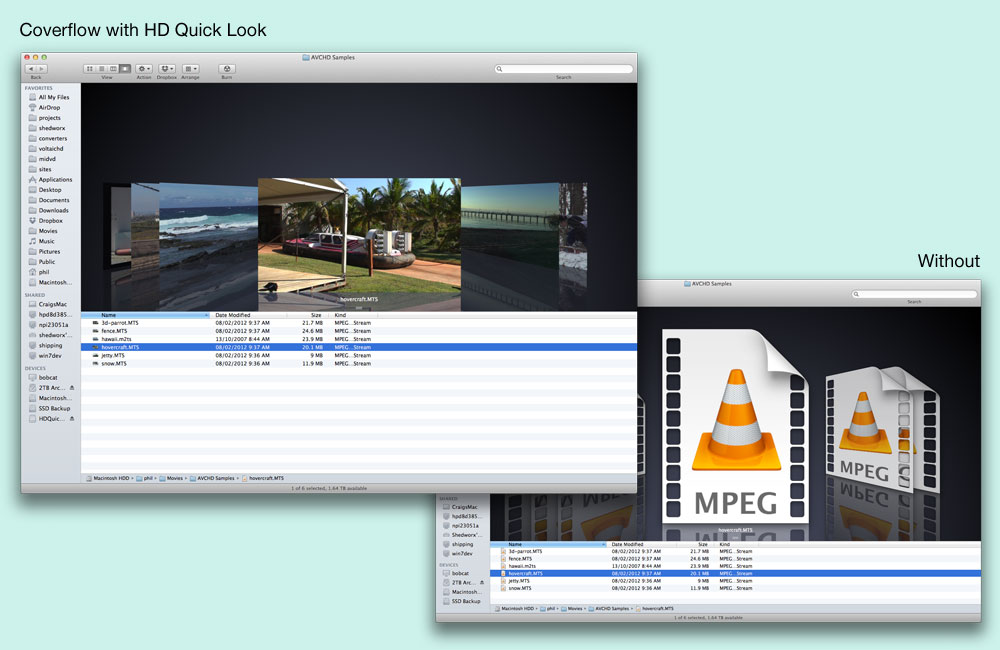Open the Dropbox toolbar dropdown
1000x650 pixels.
click(167, 69)
